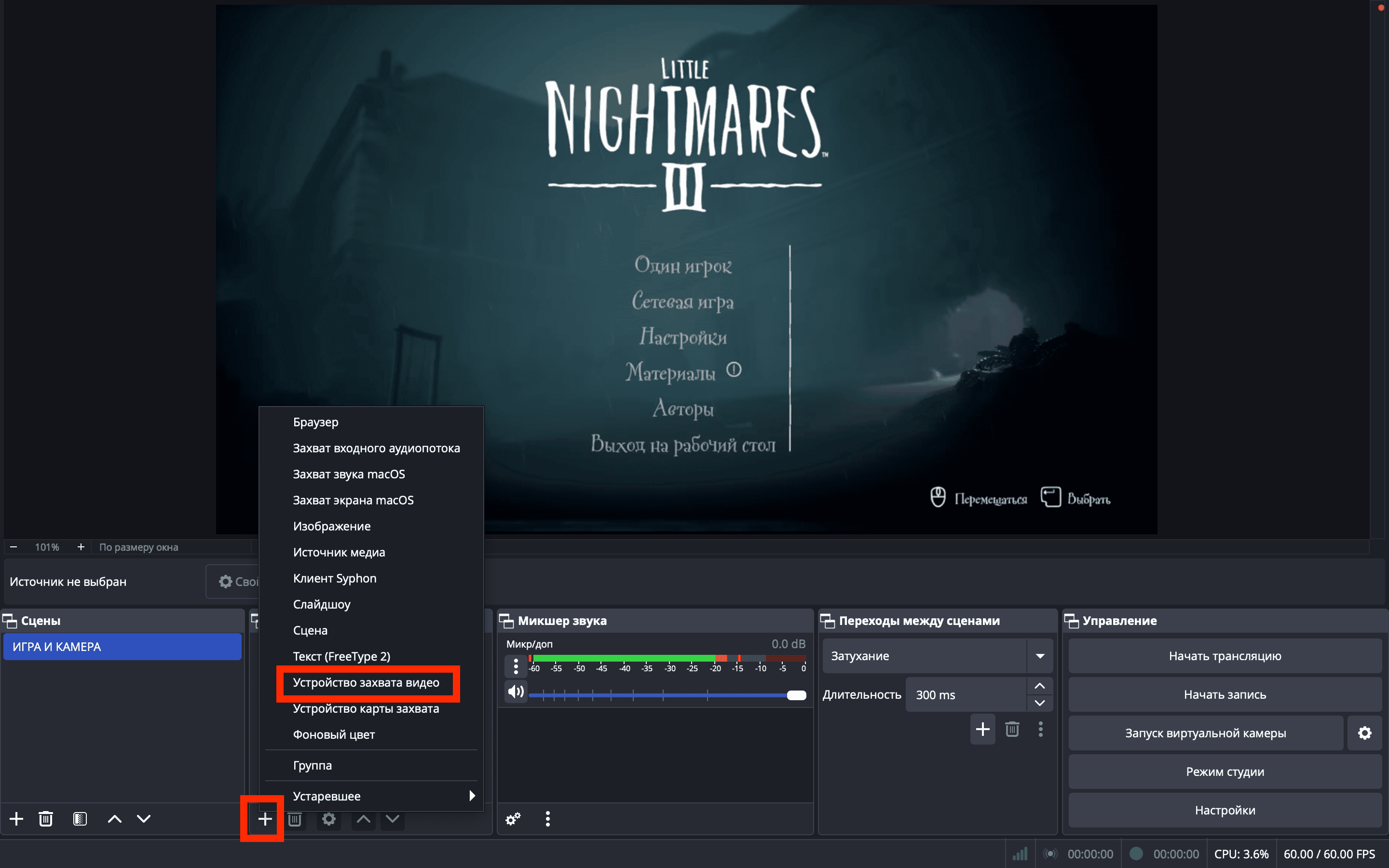Mute the Микр/доп audio channel
The height and width of the screenshot is (868, 1389).
point(516,691)
